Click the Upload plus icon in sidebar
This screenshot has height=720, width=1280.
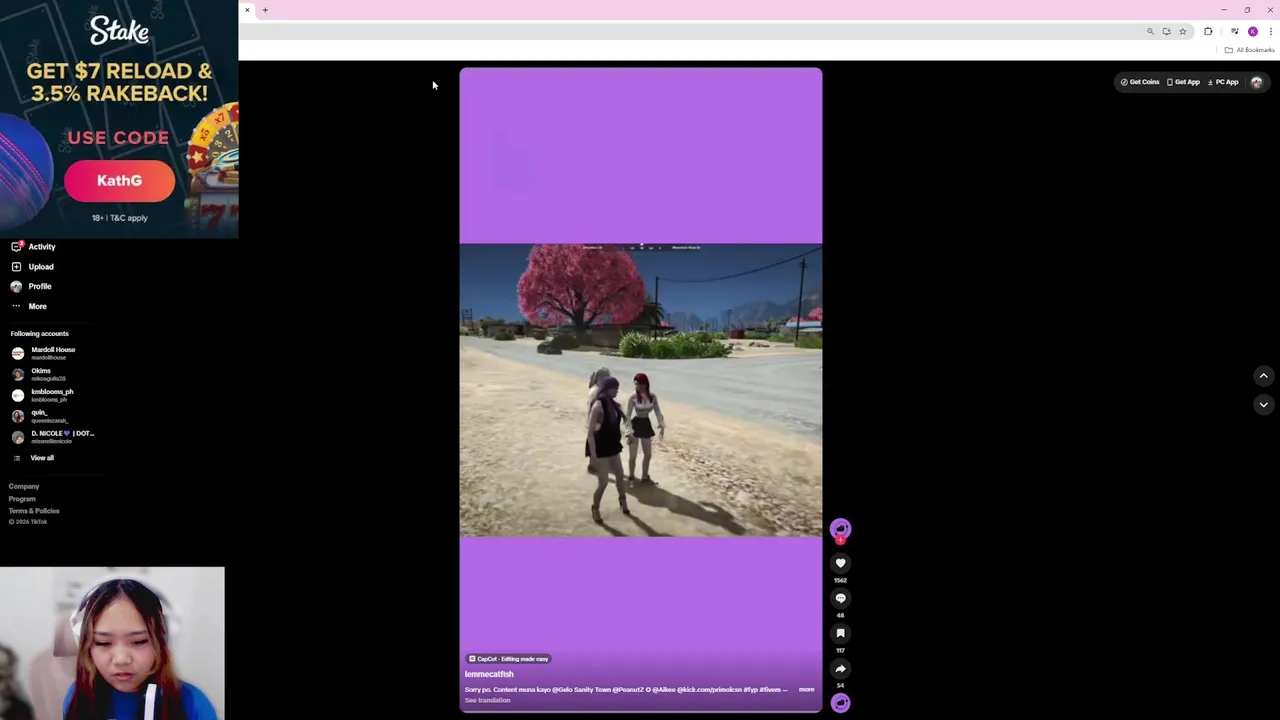pyautogui.click(x=16, y=267)
